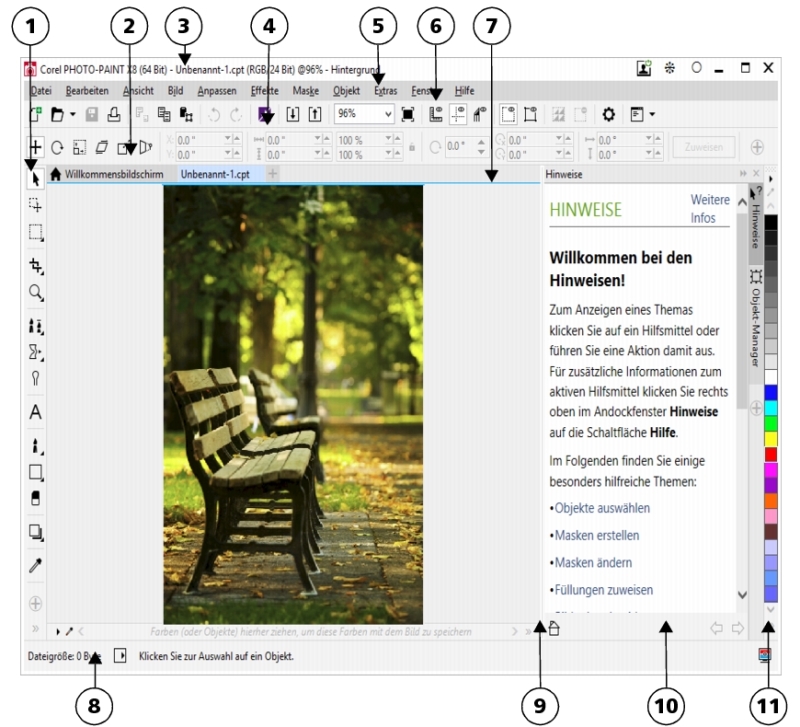800x727 pixels.
Task: Toggle the lock icon below Hinweise panel
Action: [554, 628]
